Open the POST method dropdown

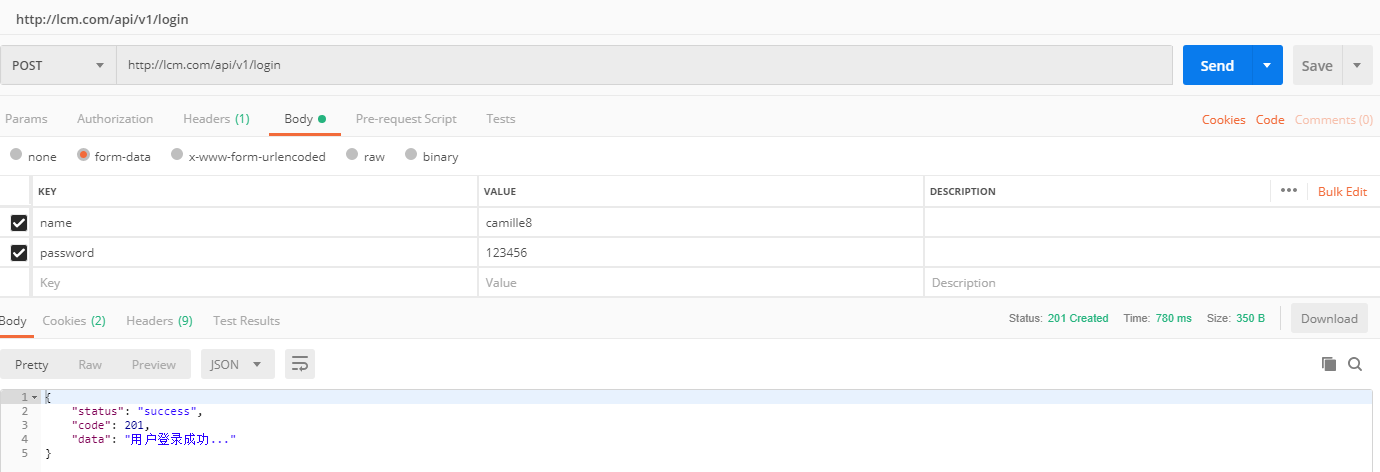[58, 65]
